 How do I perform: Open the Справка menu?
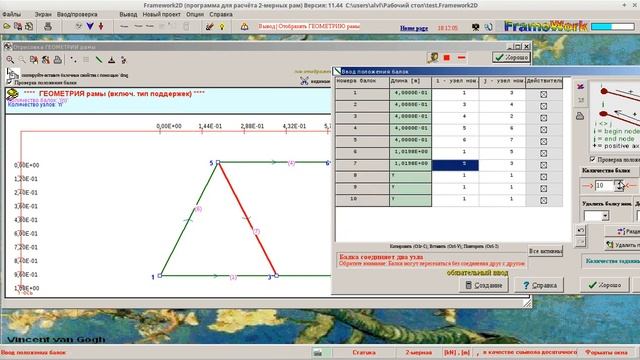pos(221,14)
